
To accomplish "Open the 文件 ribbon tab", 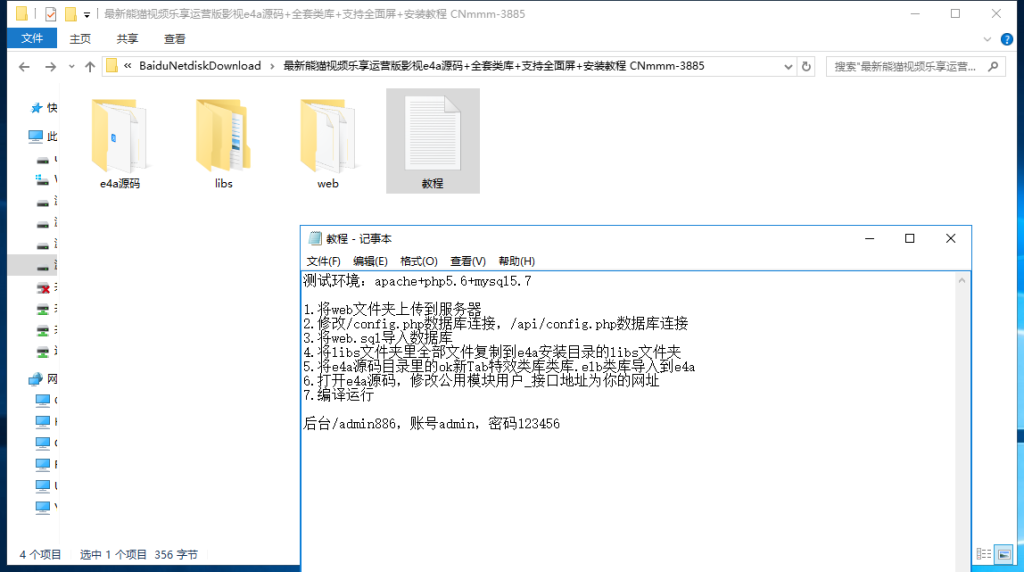I will (32, 39).
